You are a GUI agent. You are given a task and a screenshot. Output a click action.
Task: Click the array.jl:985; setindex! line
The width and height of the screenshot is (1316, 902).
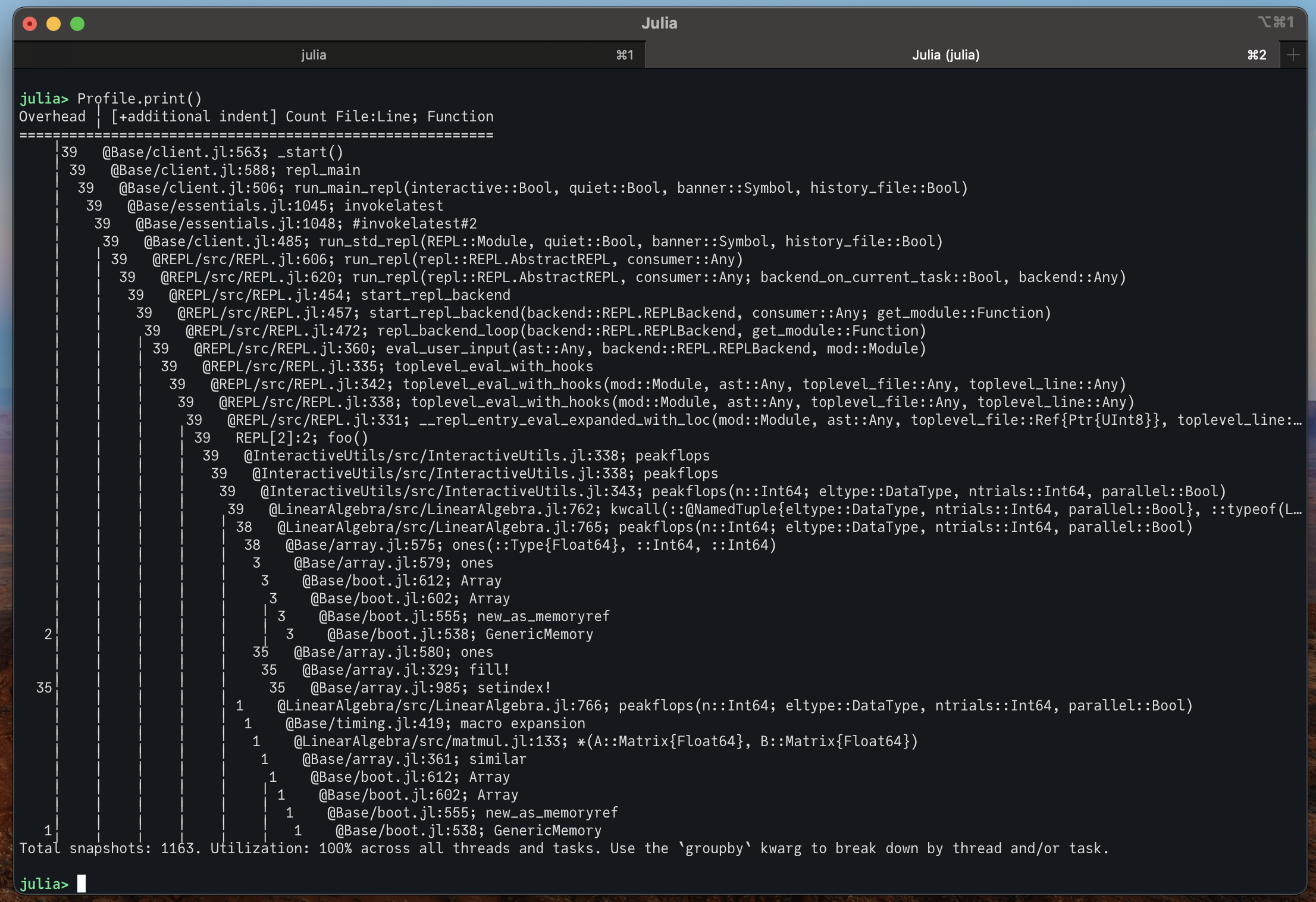click(x=411, y=688)
